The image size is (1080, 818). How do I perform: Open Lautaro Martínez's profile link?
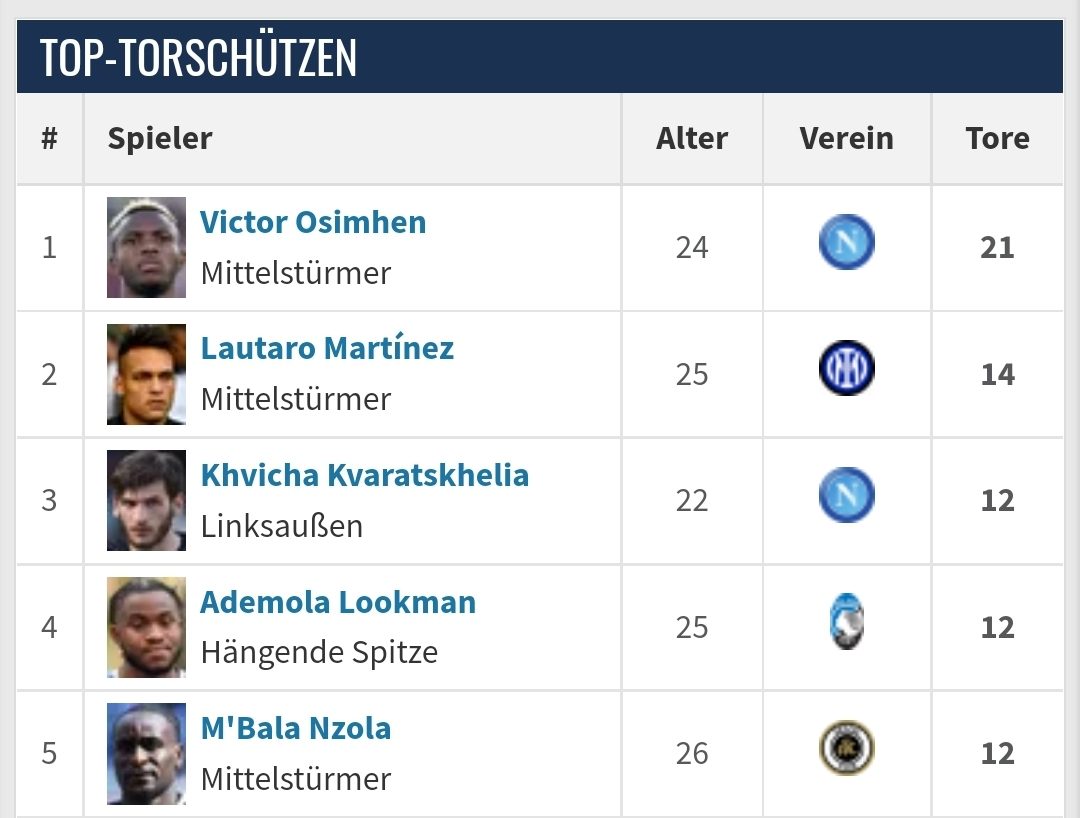tap(327, 348)
